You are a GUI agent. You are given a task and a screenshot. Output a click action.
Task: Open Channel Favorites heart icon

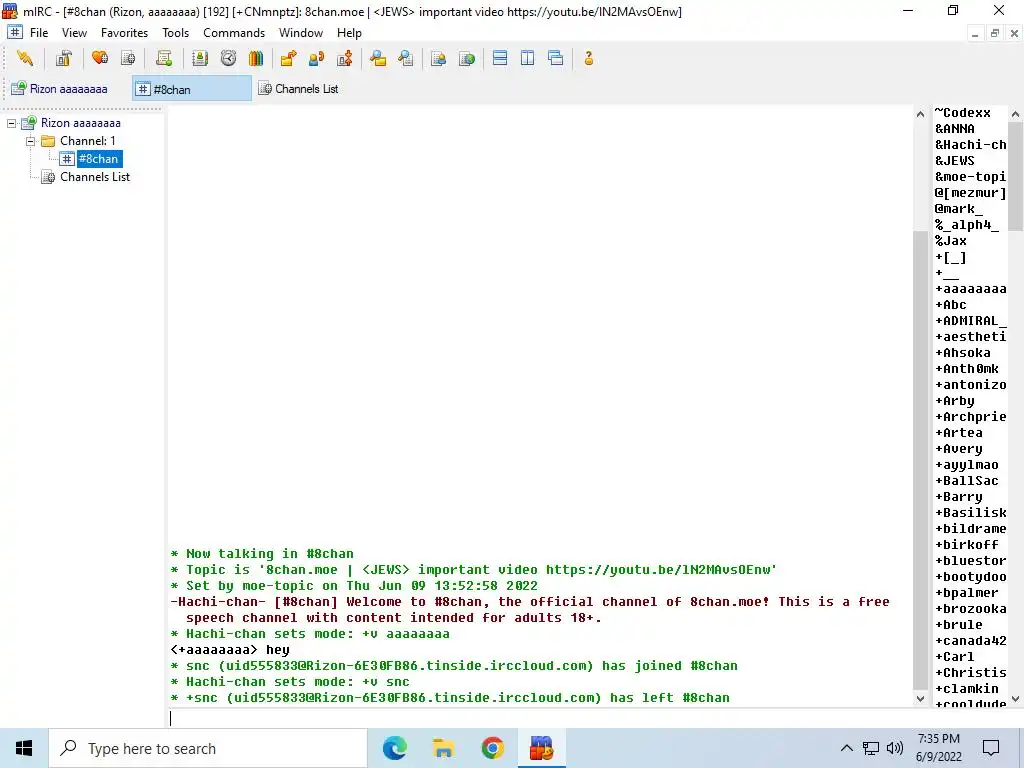[100, 58]
